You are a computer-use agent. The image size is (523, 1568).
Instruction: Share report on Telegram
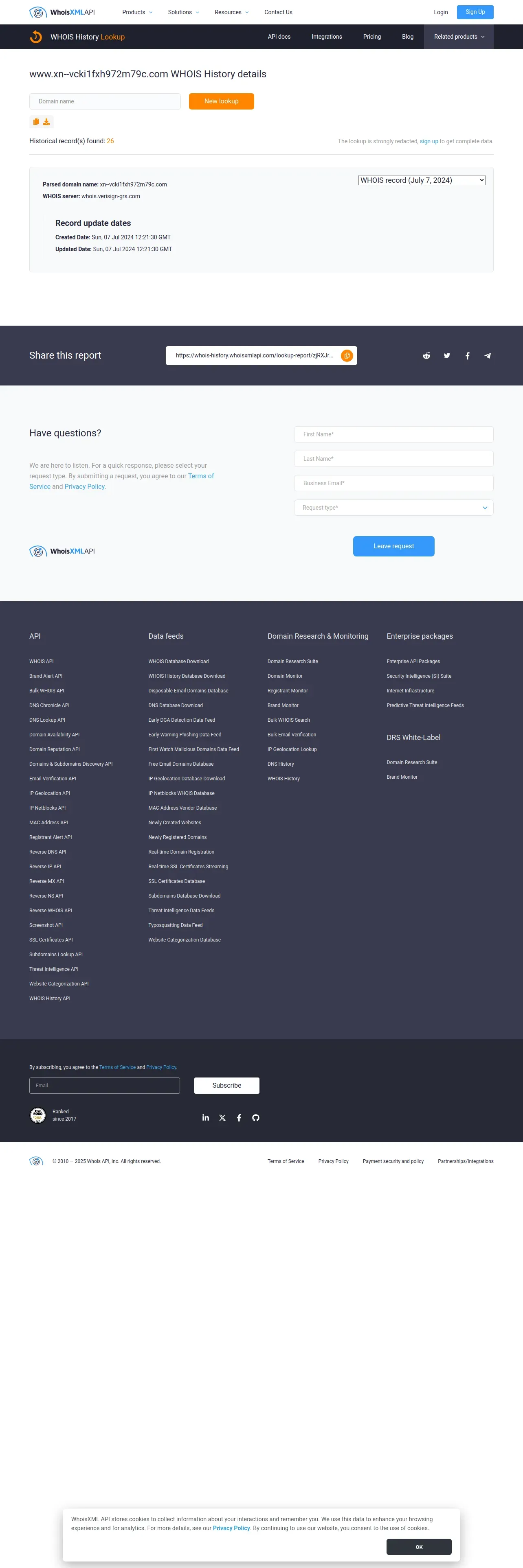488,355
